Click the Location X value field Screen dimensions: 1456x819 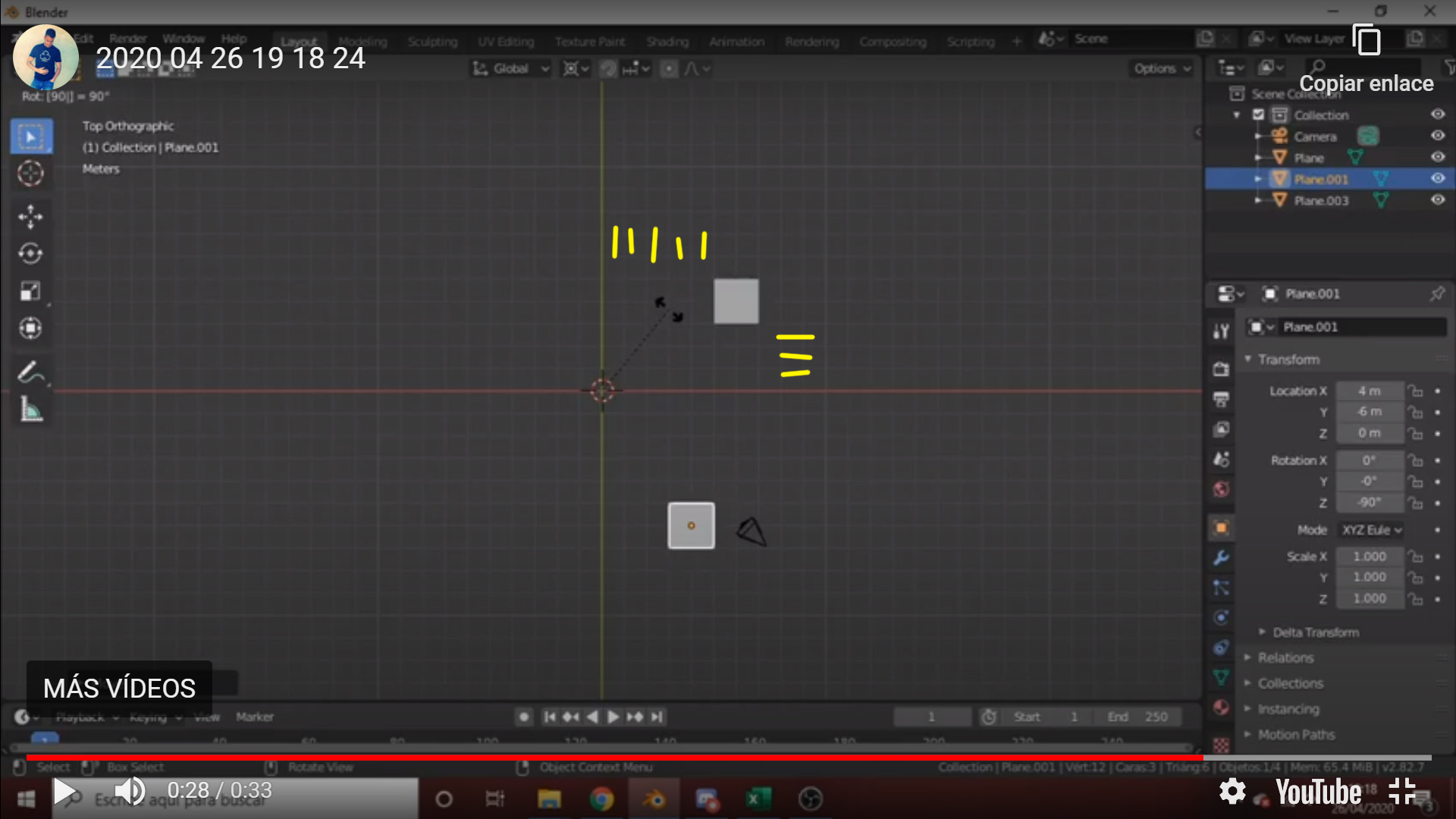pos(1369,391)
